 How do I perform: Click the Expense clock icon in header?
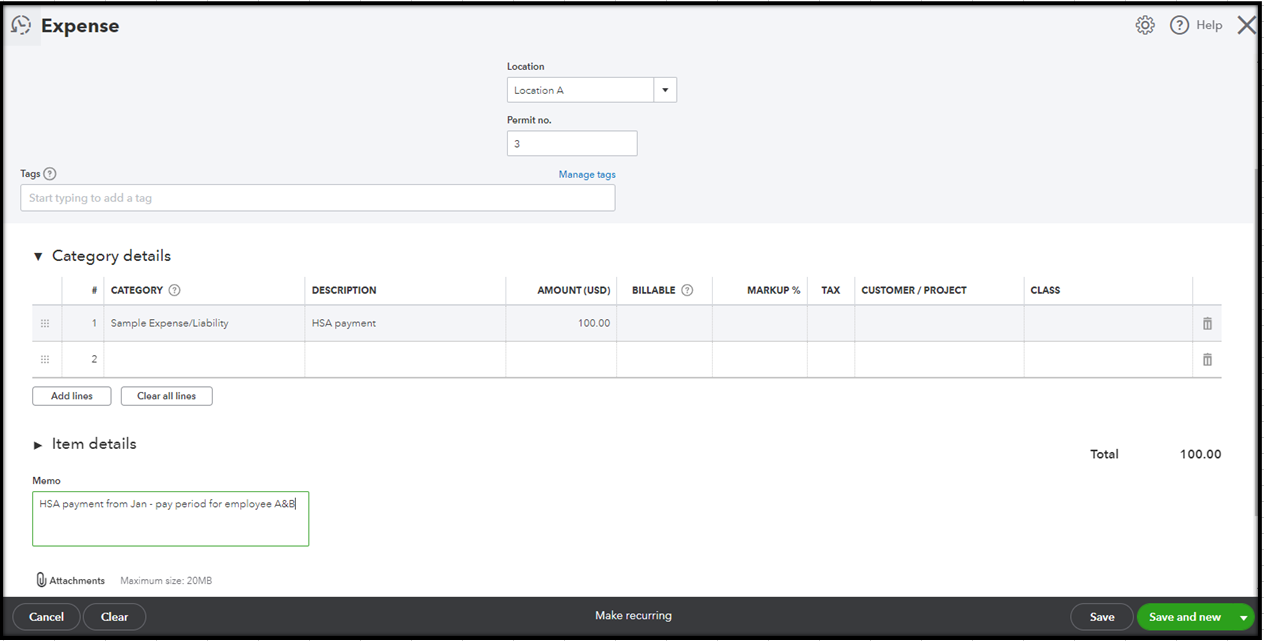tap(21, 24)
